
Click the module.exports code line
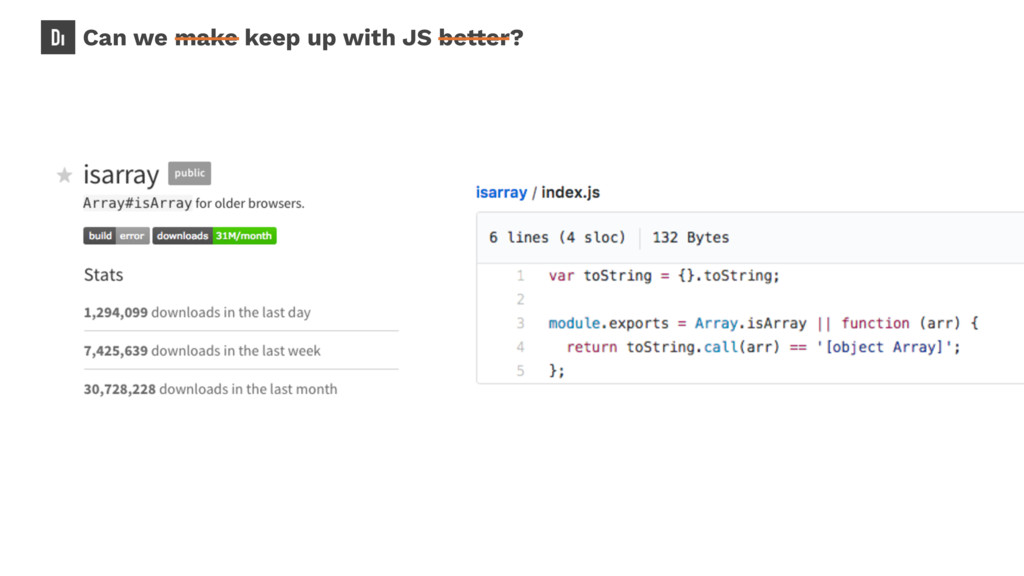pos(763,323)
